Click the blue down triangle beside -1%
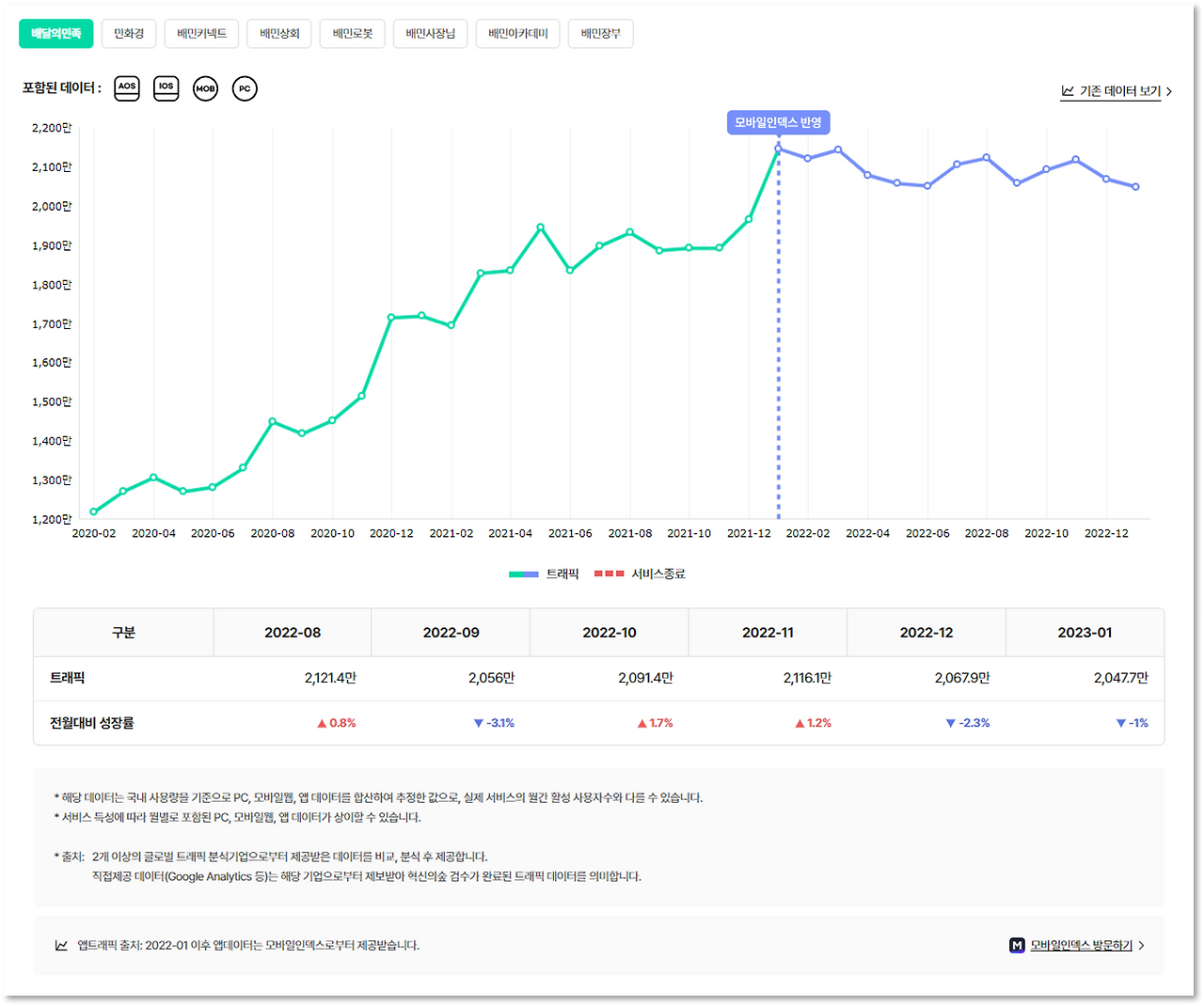Screen dimensions: 1204x1006 pos(1121,723)
